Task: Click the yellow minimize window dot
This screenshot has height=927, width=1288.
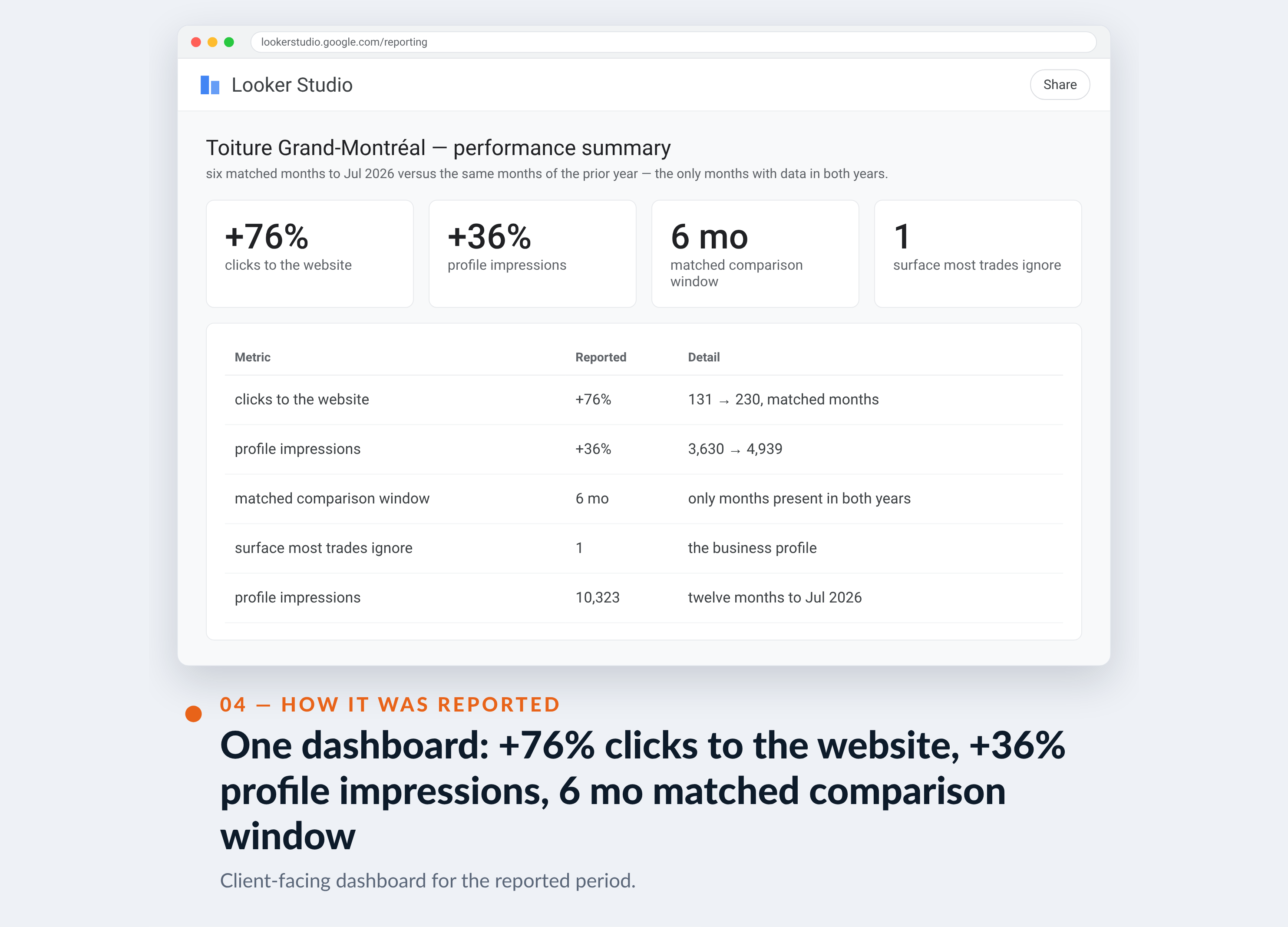Action: [x=212, y=42]
